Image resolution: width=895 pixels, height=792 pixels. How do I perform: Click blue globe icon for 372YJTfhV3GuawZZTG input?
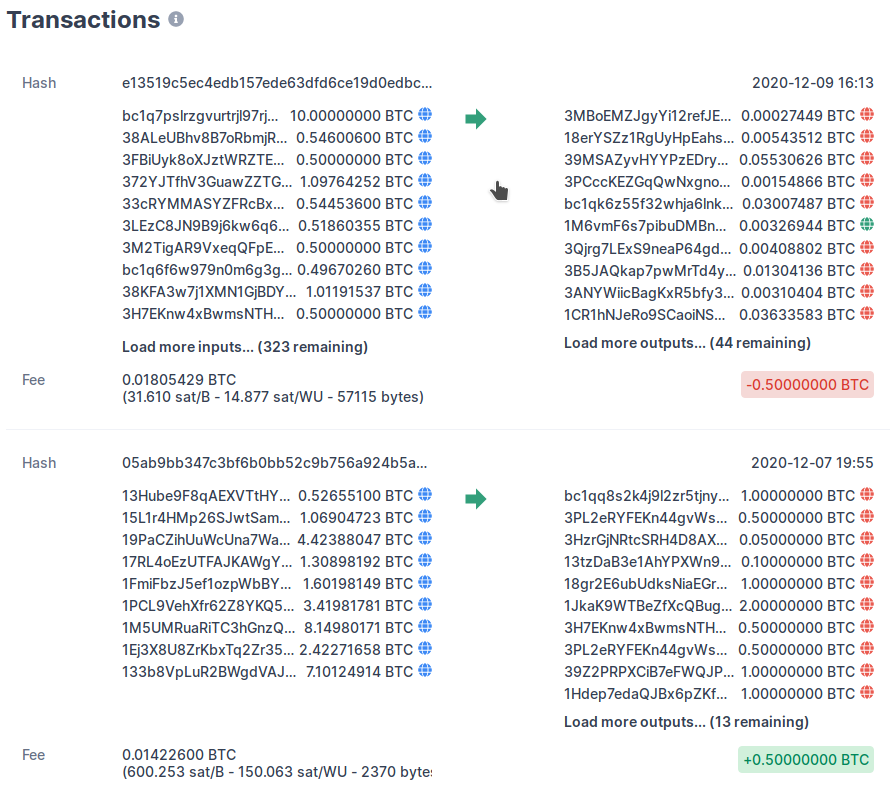click(x=425, y=180)
